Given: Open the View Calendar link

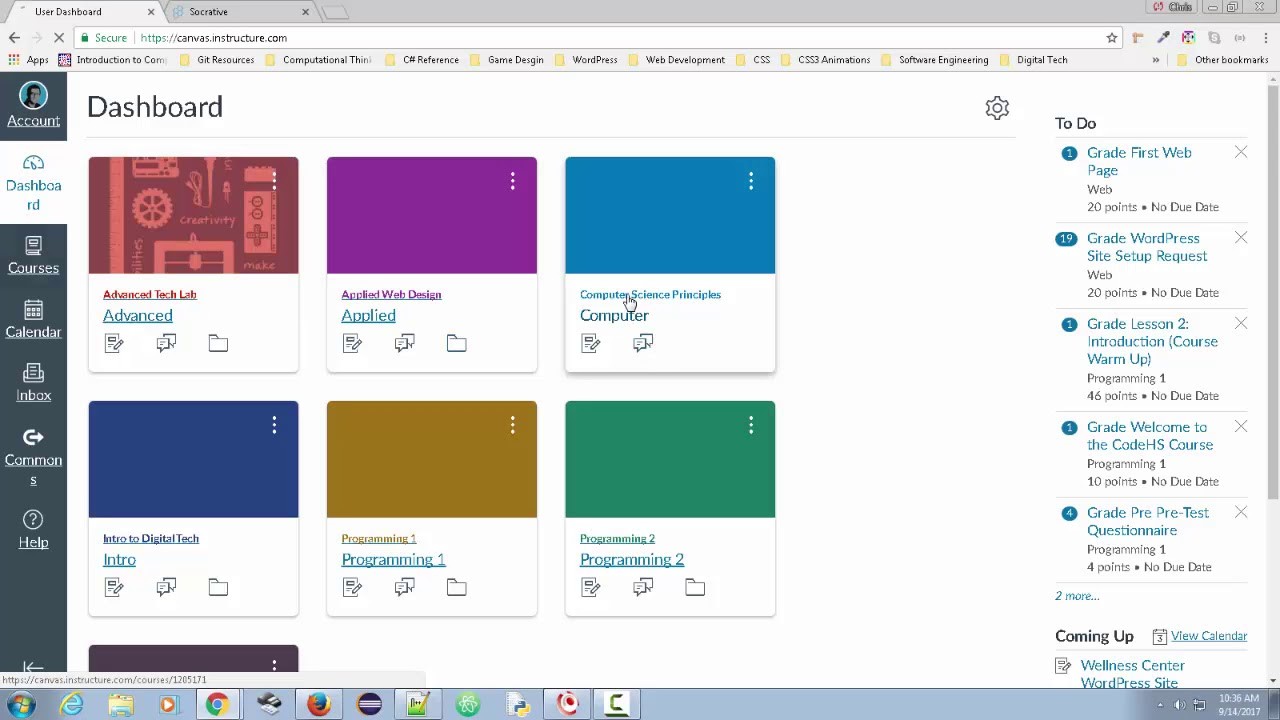Looking at the screenshot, I should [x=1209, y=635].
